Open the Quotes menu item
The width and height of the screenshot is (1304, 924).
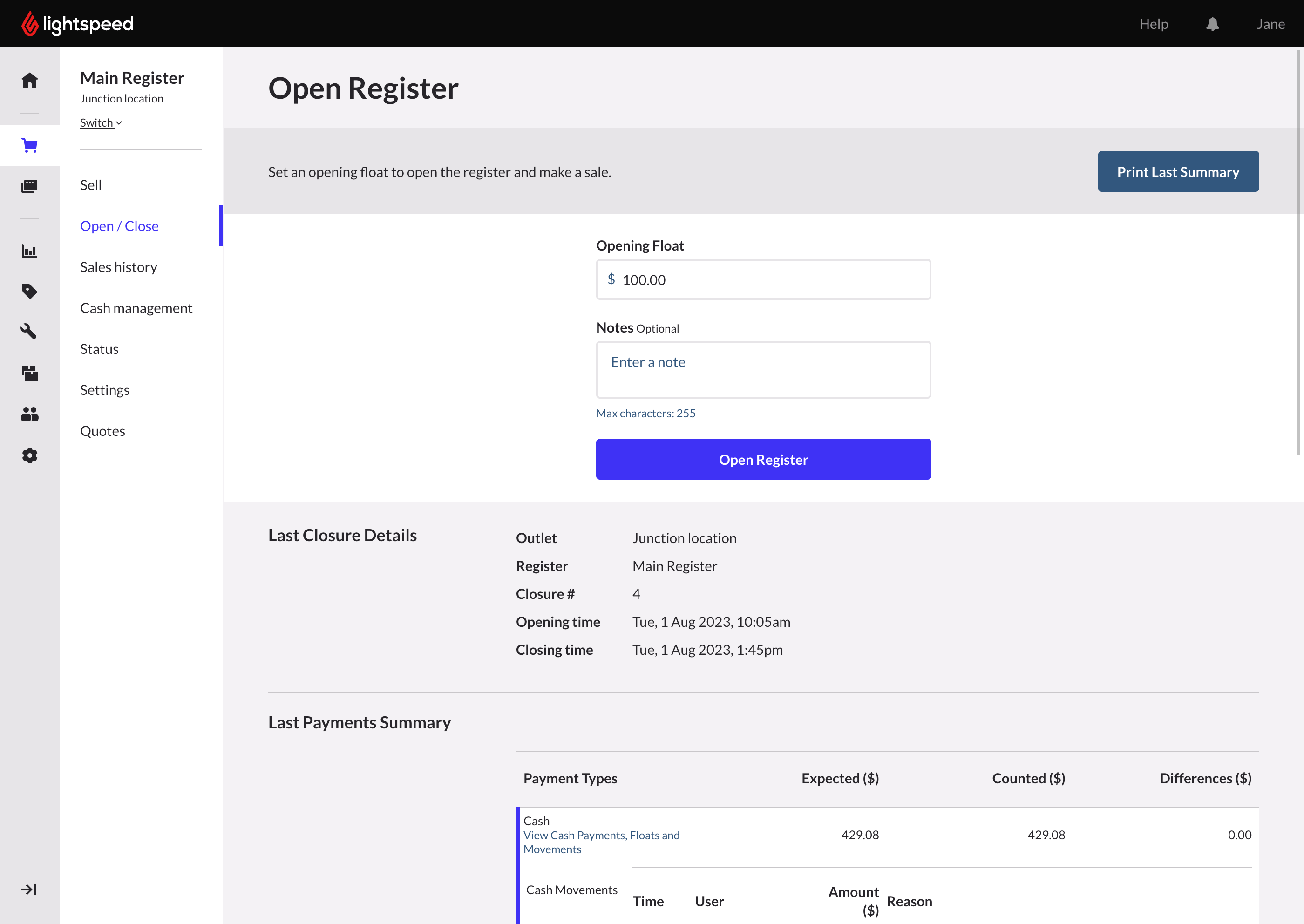(x=102, y=431)
